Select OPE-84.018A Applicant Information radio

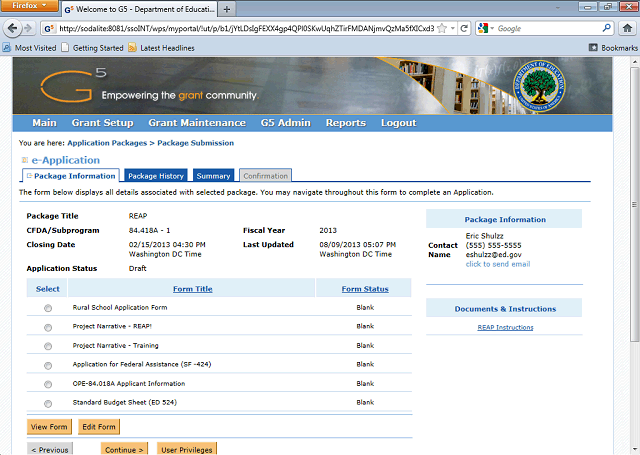click(x=48, y=384)
